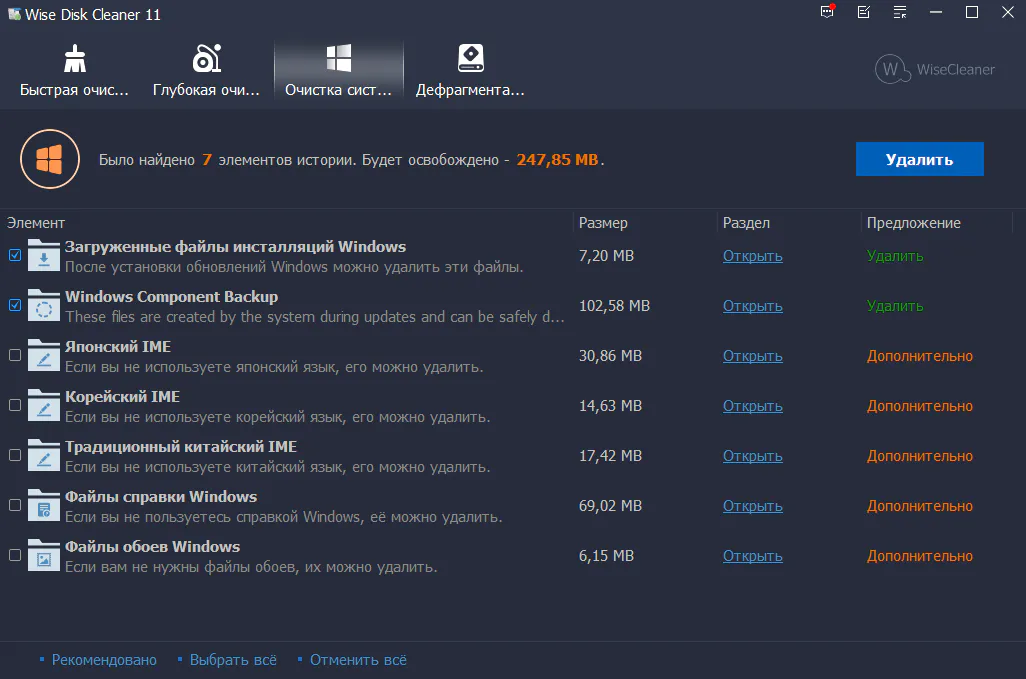The image size is (1026, 679).
Task: Uncheck Windows Component Backup checkbox
Action: (x=15, y=305)
